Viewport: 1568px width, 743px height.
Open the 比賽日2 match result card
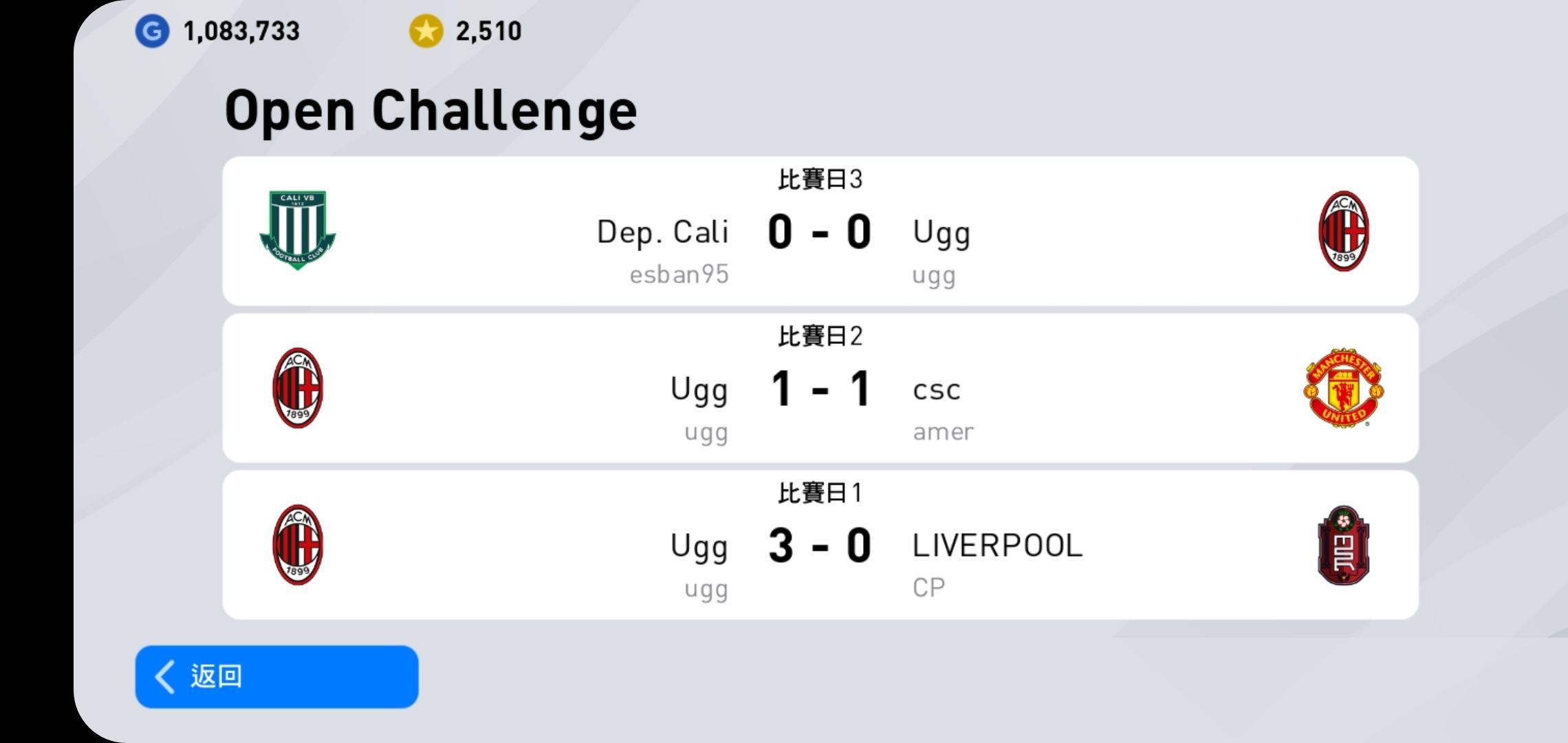coord(820,388)
